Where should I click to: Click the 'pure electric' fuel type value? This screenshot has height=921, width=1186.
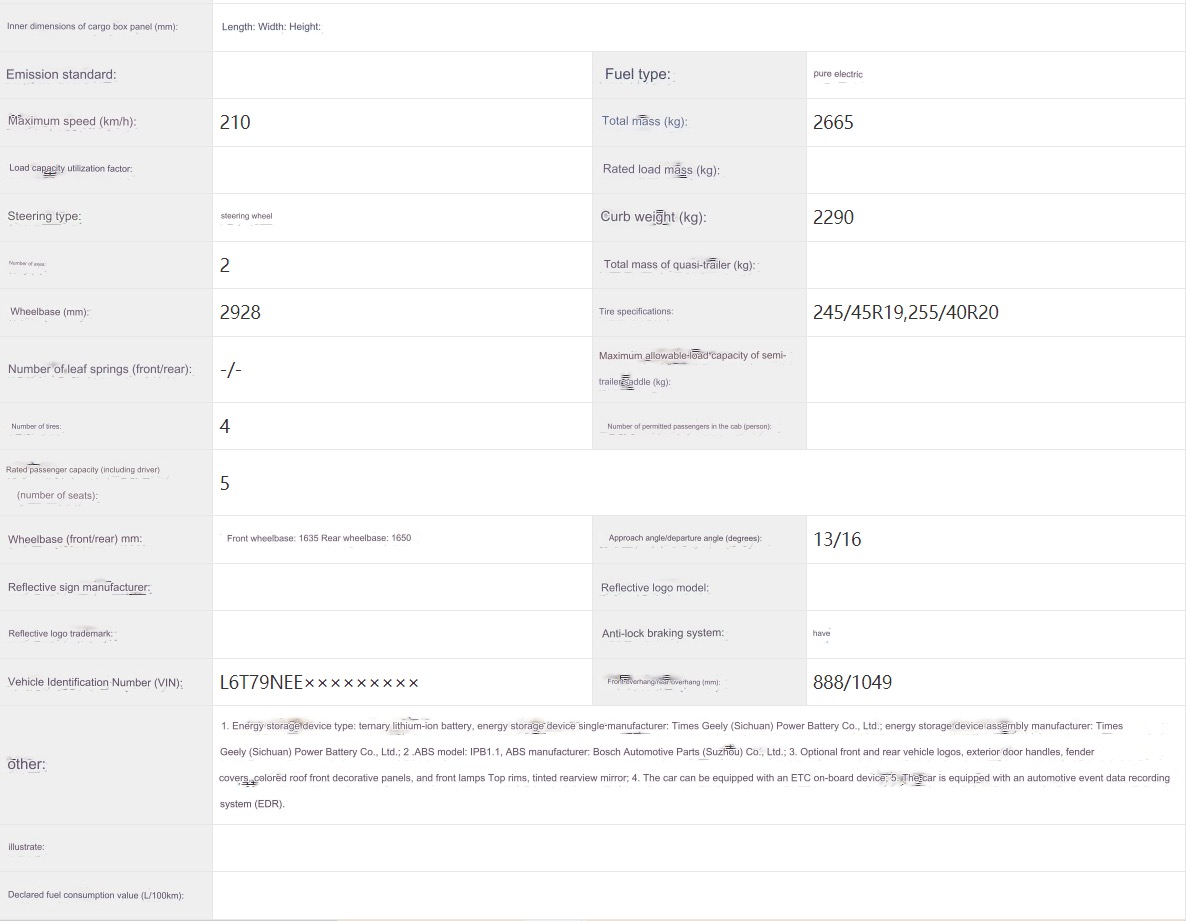838,75
